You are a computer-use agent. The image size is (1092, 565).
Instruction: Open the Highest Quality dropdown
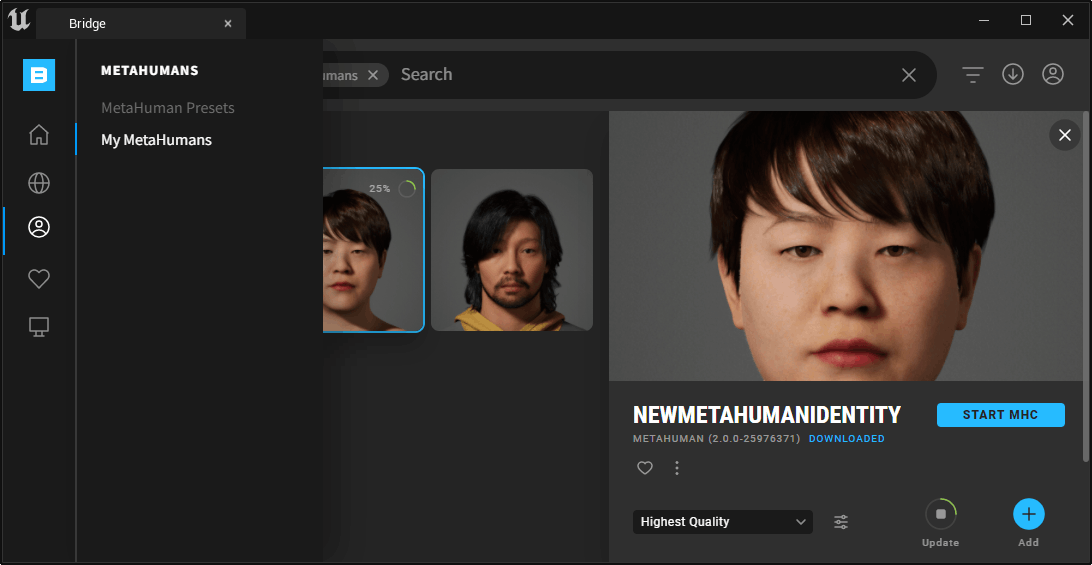coord(723,522)
